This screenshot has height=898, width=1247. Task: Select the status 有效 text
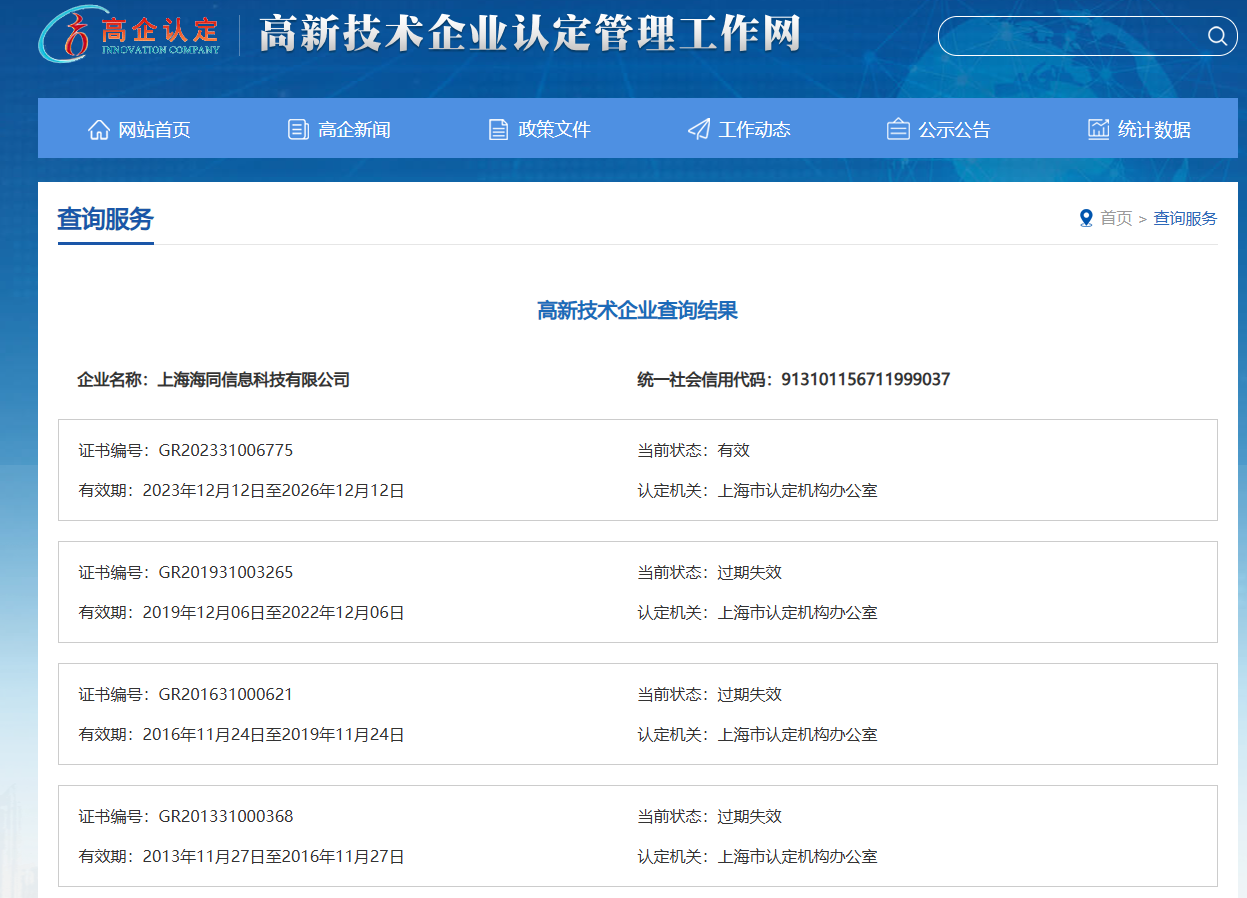(733, 451)
